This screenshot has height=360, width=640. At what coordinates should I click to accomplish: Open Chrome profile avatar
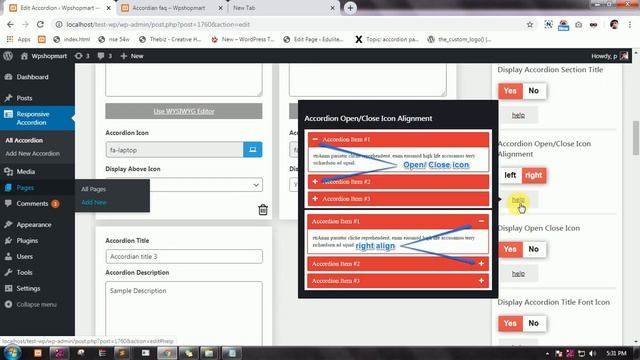tap(614, 24)
